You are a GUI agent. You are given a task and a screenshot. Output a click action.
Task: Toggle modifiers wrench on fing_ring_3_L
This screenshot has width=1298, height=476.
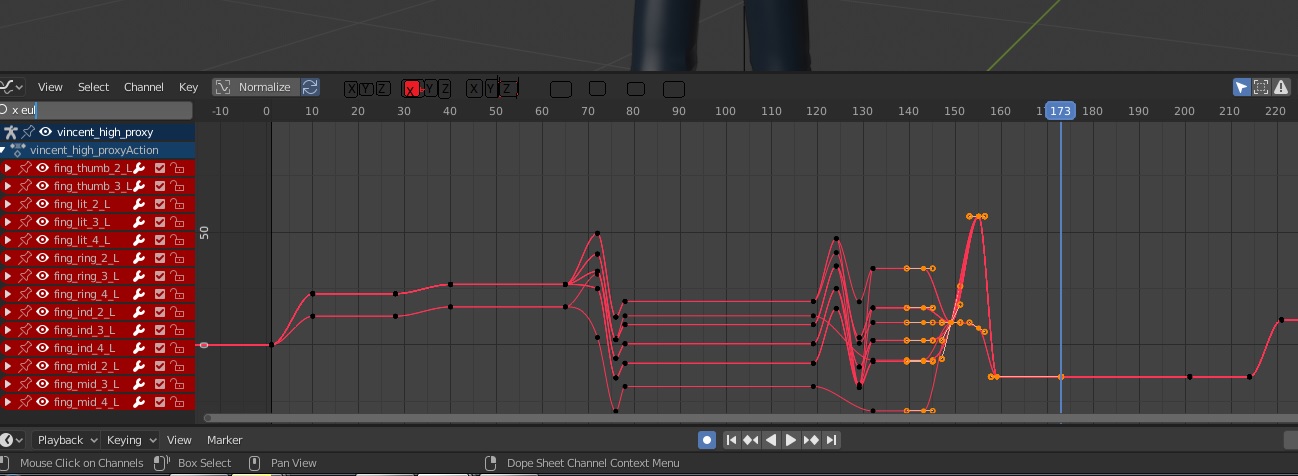(x=140, y=276)
